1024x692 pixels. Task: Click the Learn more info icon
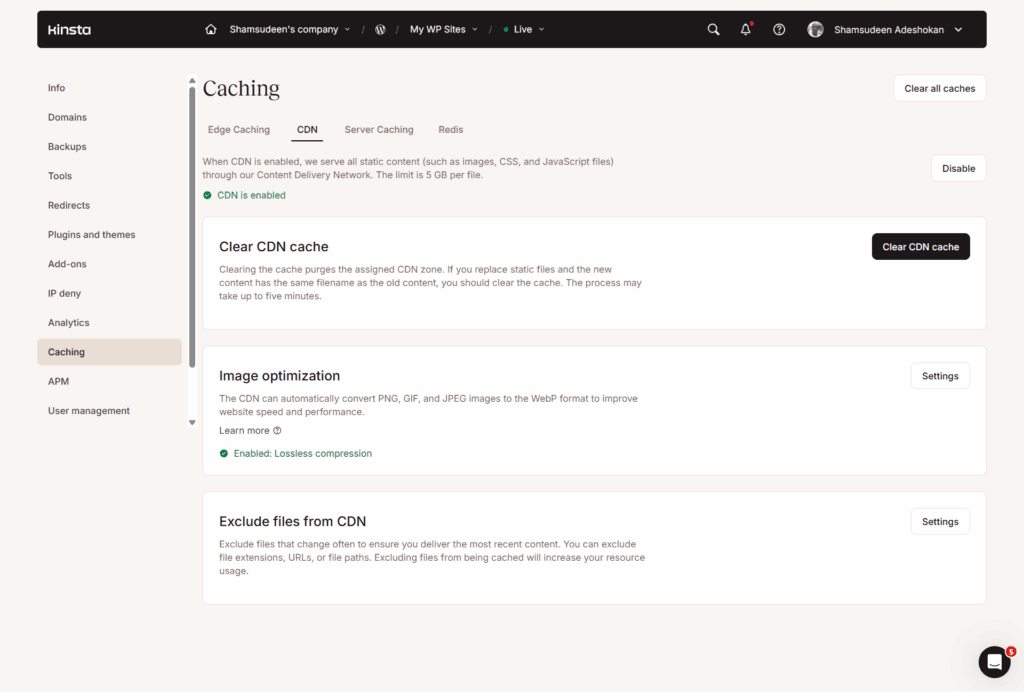tap(276, 430)
